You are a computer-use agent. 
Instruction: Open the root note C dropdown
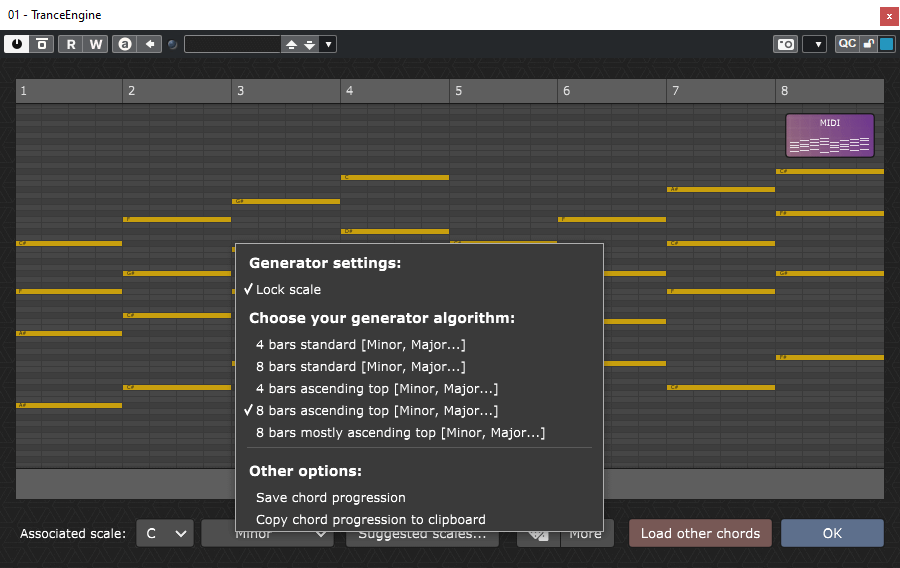coord(165,533)
